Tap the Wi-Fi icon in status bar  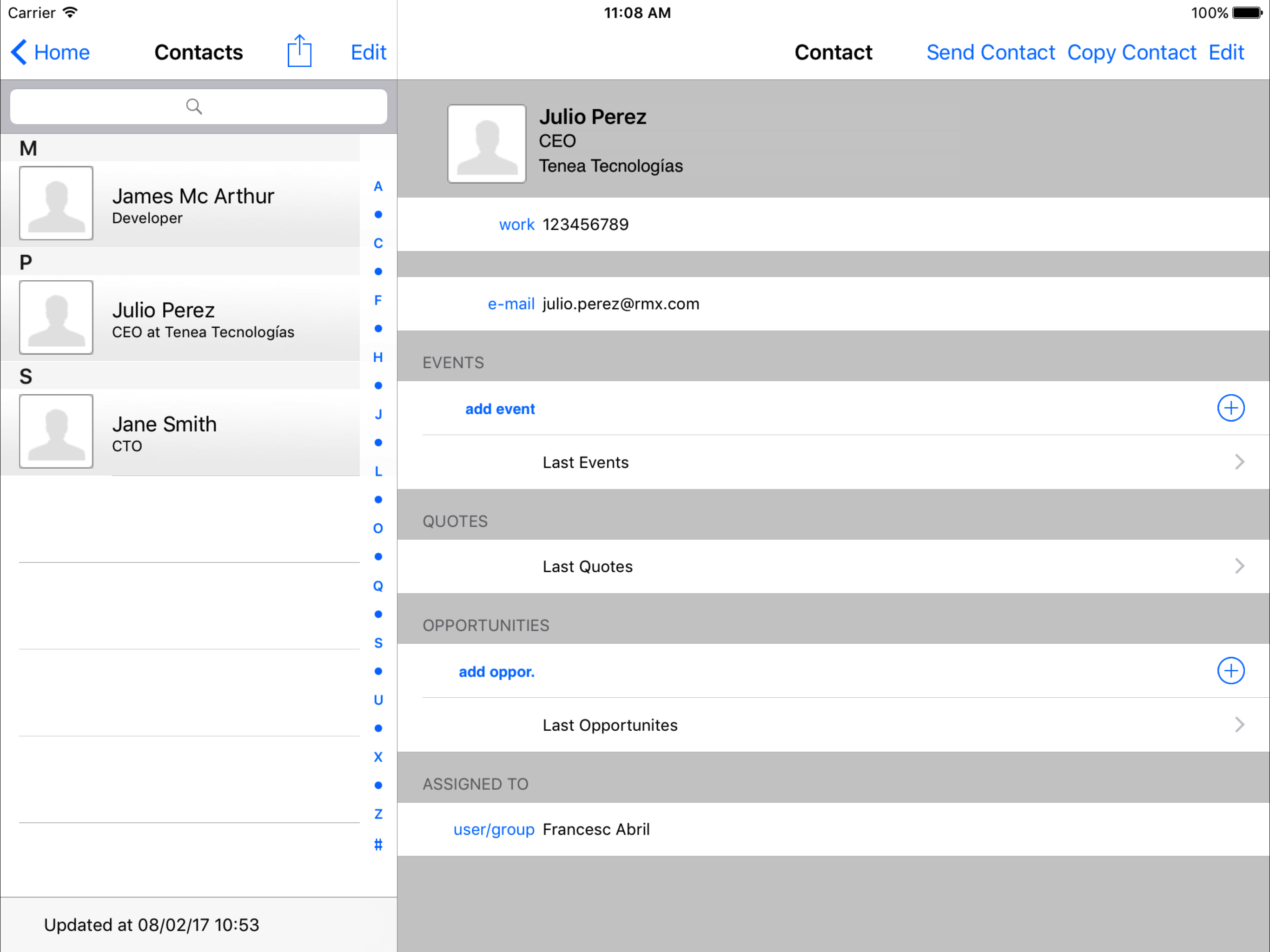point(70,13)
